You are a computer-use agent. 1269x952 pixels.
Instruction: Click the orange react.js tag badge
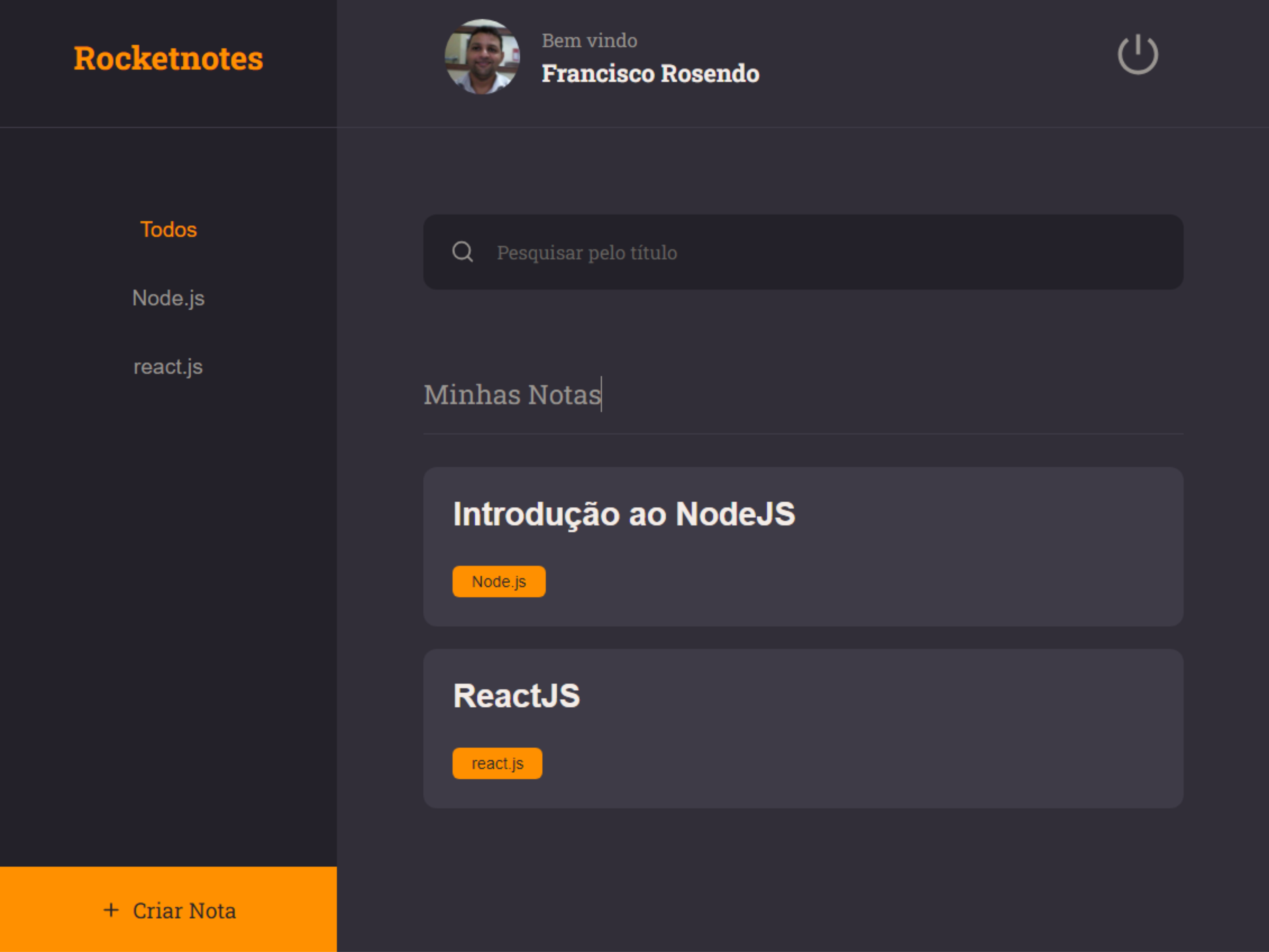(x=497, y=763)
